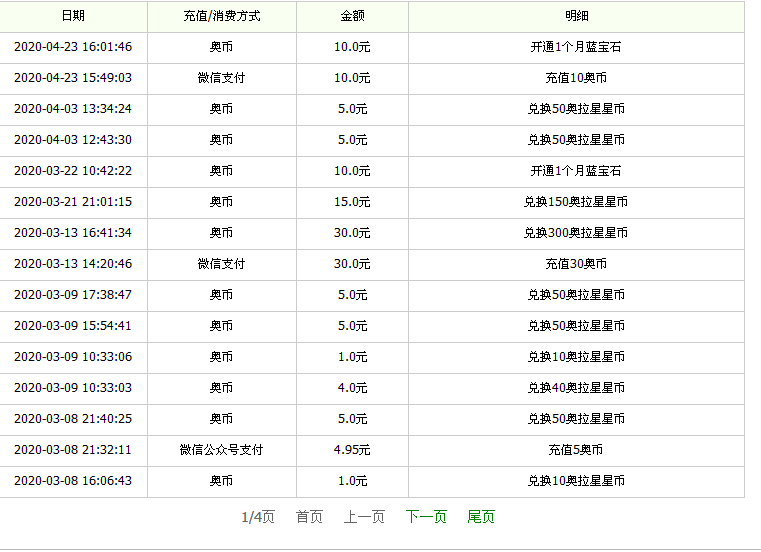Select the 充值10奥币 detail cell

[x=577, y=78]
